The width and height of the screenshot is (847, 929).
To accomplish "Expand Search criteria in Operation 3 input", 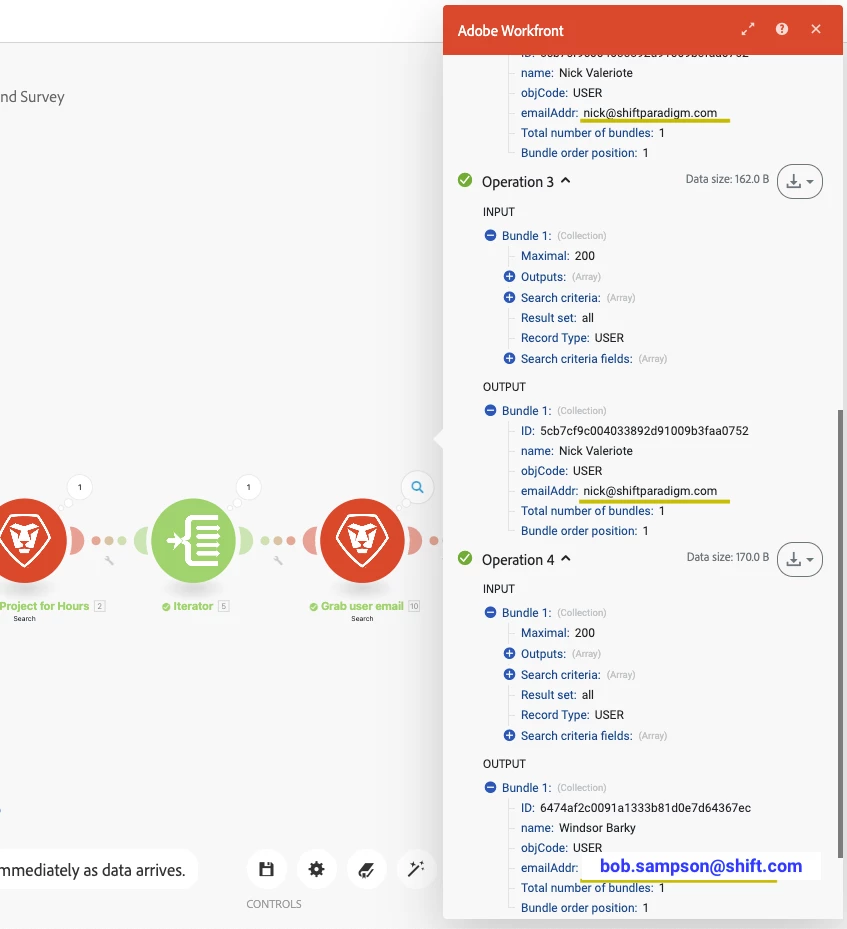I will (509, 297).
